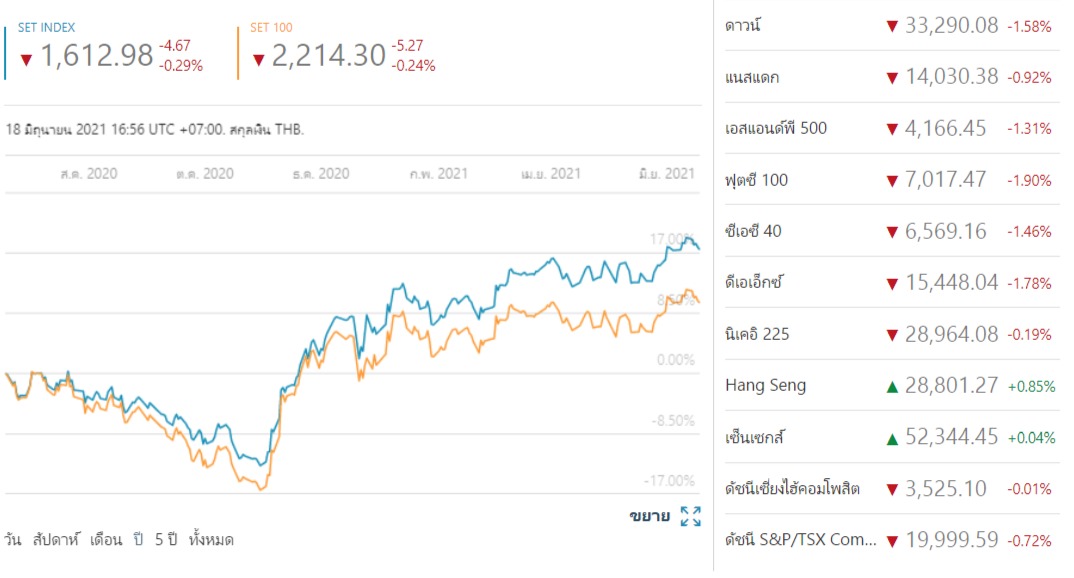The width and height of the screenshot is (1074, 578).
Task: Show the 5 ปี chart range
Action: tap(165, 540)
